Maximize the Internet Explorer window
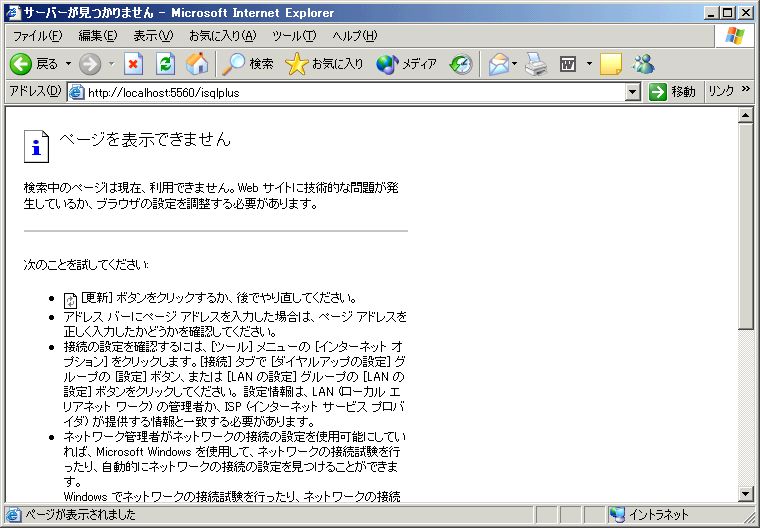This screenshot has width=760, height=528. (x=727, y=13)
